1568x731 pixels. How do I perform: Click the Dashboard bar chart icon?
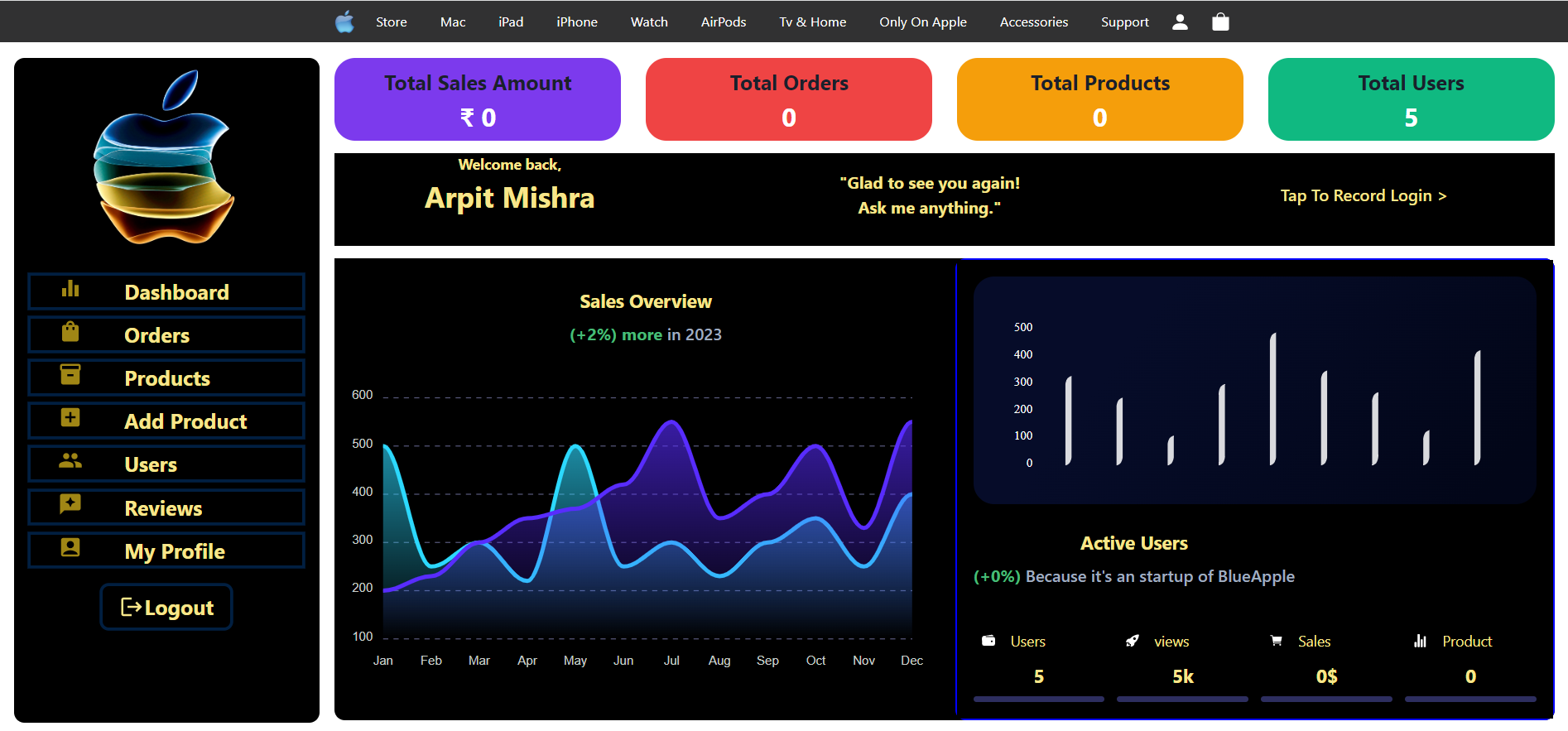(70, 289)
